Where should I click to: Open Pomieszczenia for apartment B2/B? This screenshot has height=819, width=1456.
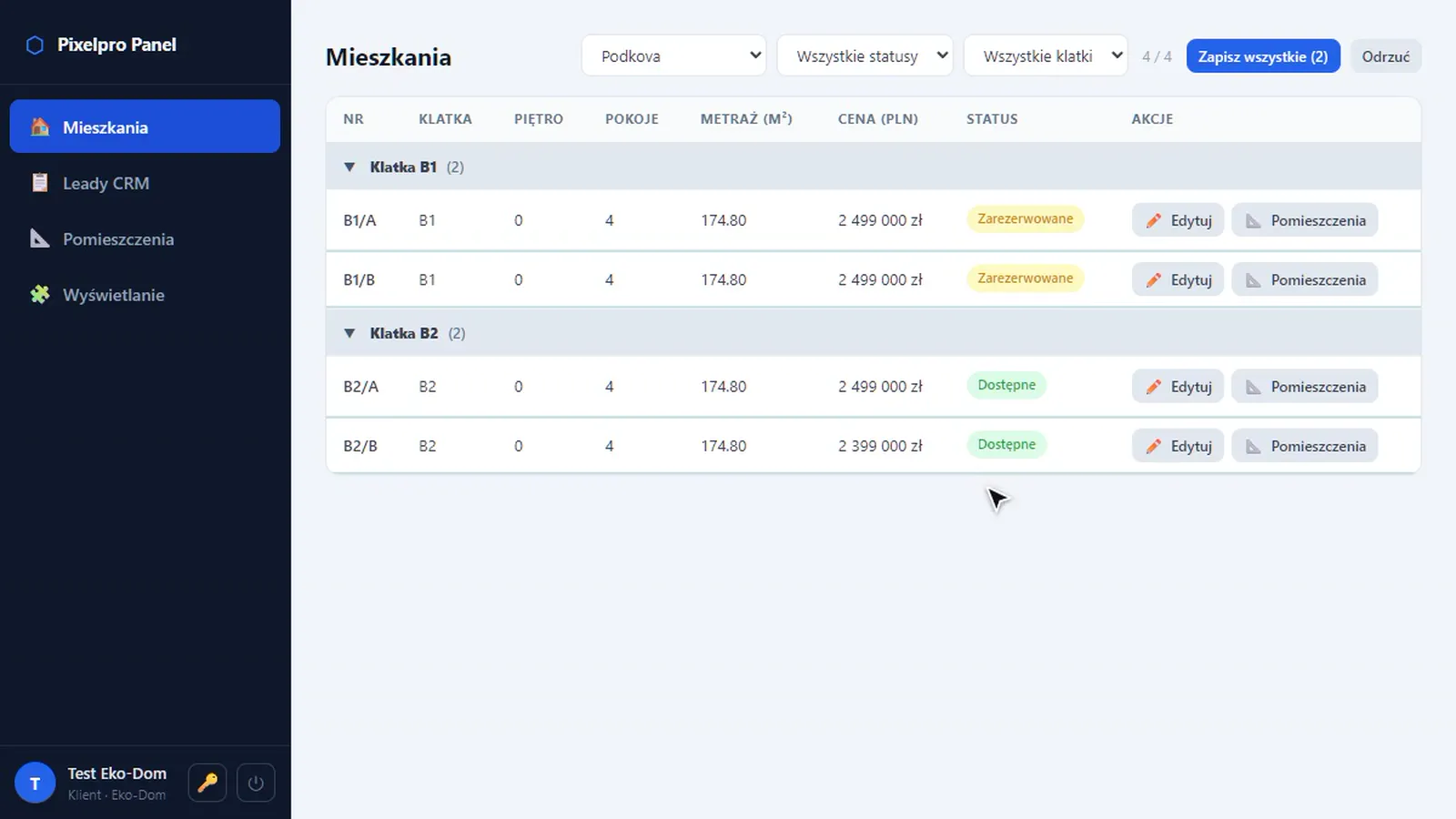[1305, 446]
